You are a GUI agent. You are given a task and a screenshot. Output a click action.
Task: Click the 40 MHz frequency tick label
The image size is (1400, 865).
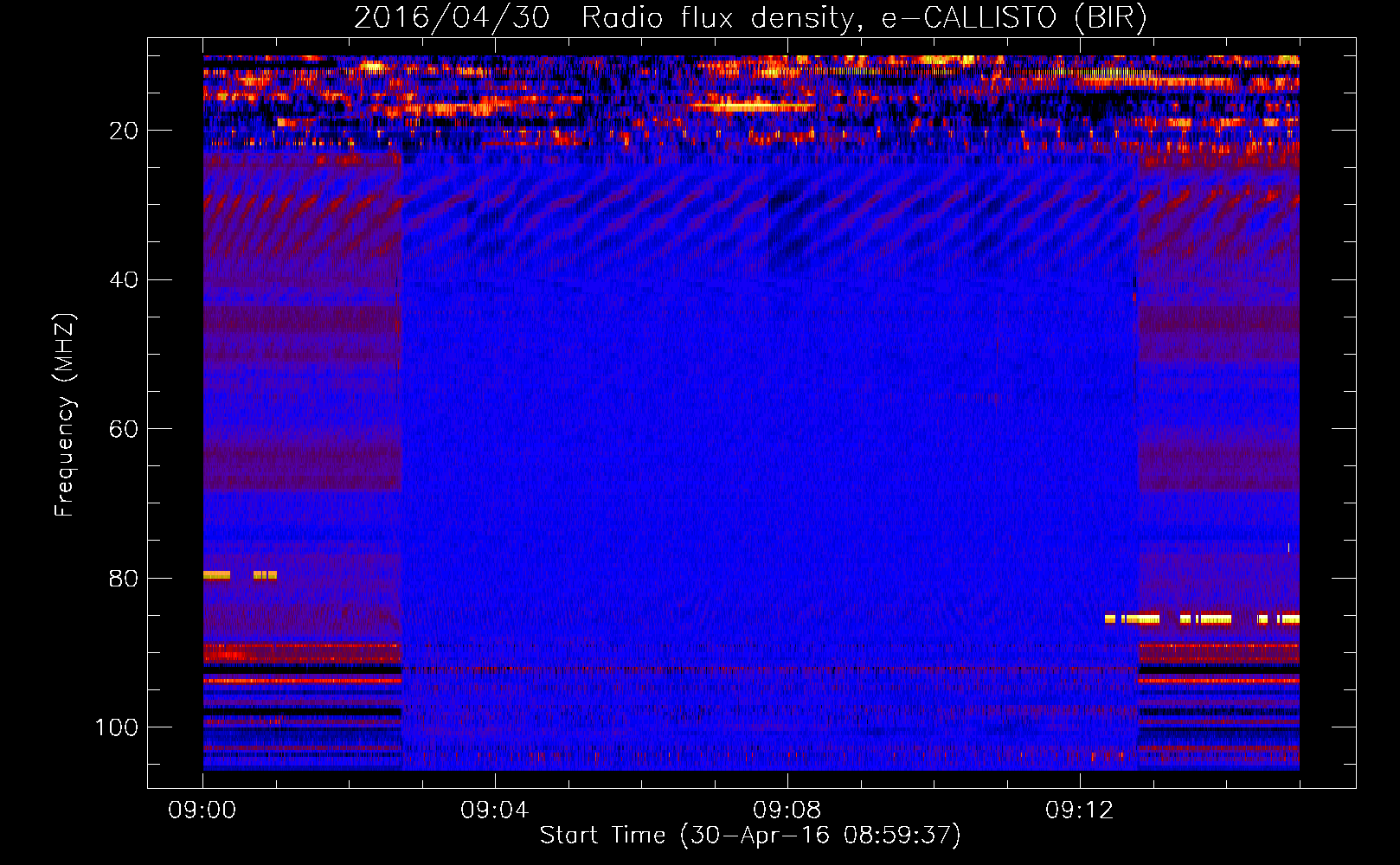(x=125, y=280)
